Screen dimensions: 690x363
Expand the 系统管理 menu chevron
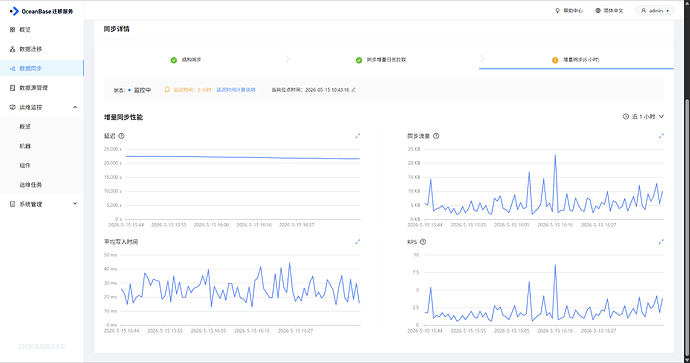pyautogui.click(x=75, y=204)
